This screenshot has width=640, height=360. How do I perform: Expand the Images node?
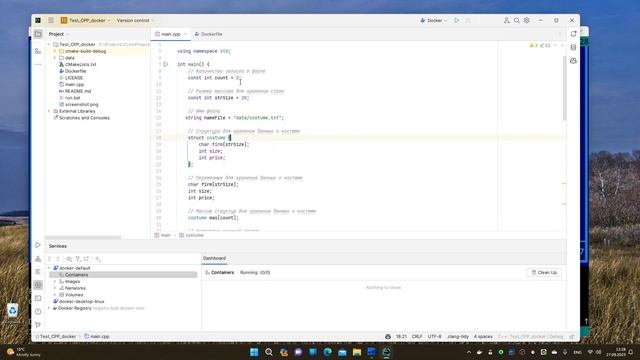coord(55,282)
